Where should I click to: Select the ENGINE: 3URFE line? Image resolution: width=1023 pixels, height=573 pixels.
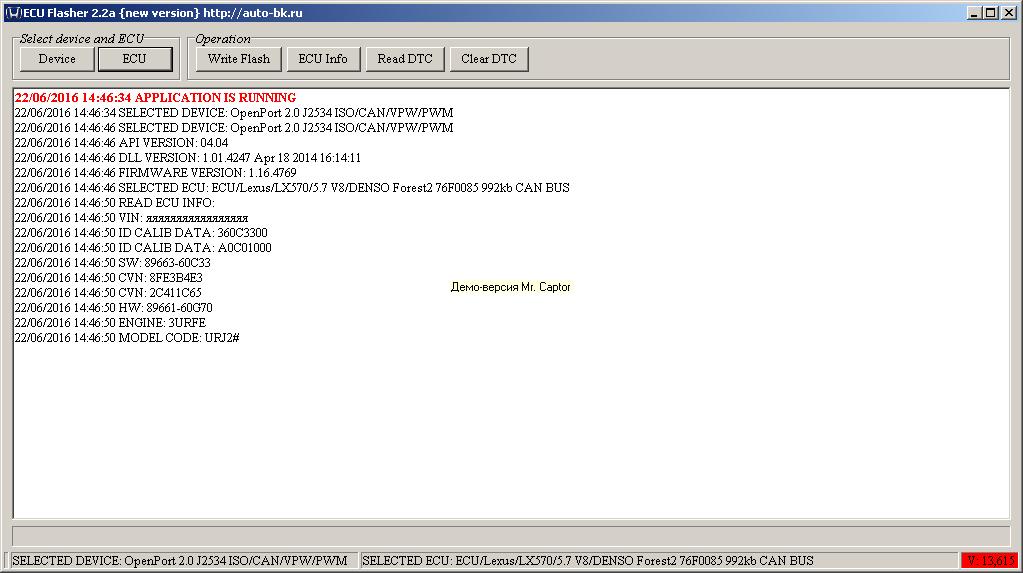(110, 323)
